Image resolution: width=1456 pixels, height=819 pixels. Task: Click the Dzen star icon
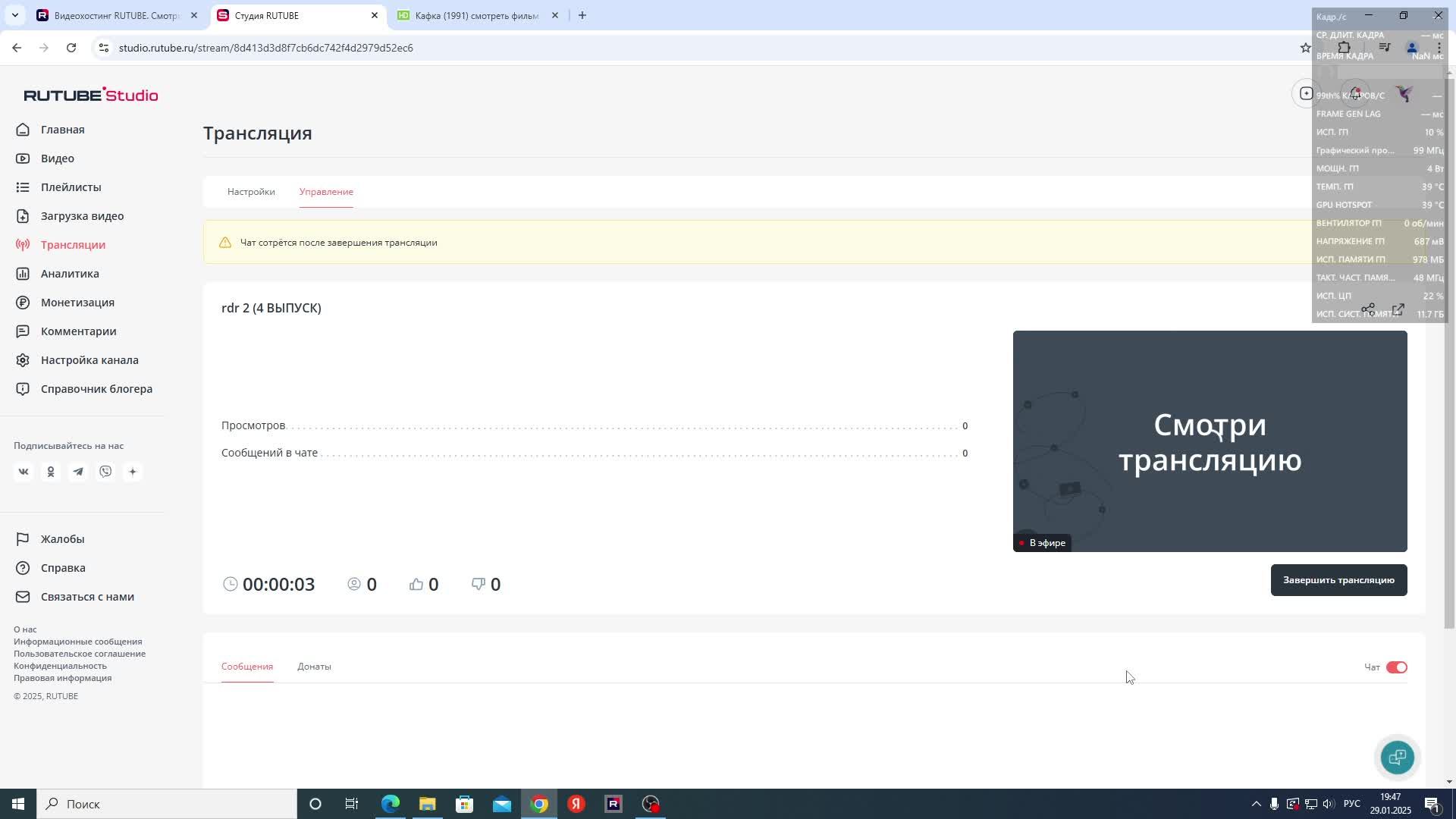pyautogui.click(x=133, y=472)
